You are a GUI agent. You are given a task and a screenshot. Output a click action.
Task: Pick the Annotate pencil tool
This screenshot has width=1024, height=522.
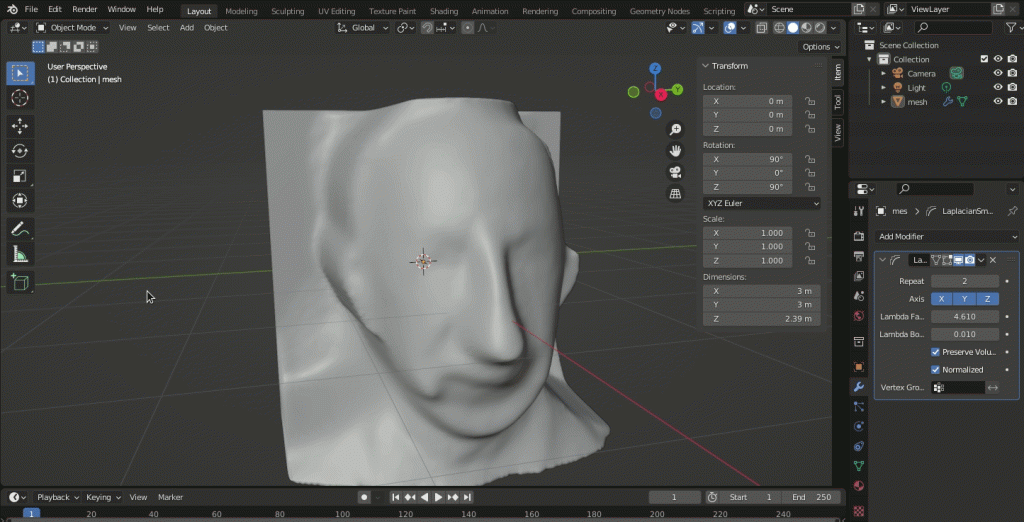(x=20, y=229)
